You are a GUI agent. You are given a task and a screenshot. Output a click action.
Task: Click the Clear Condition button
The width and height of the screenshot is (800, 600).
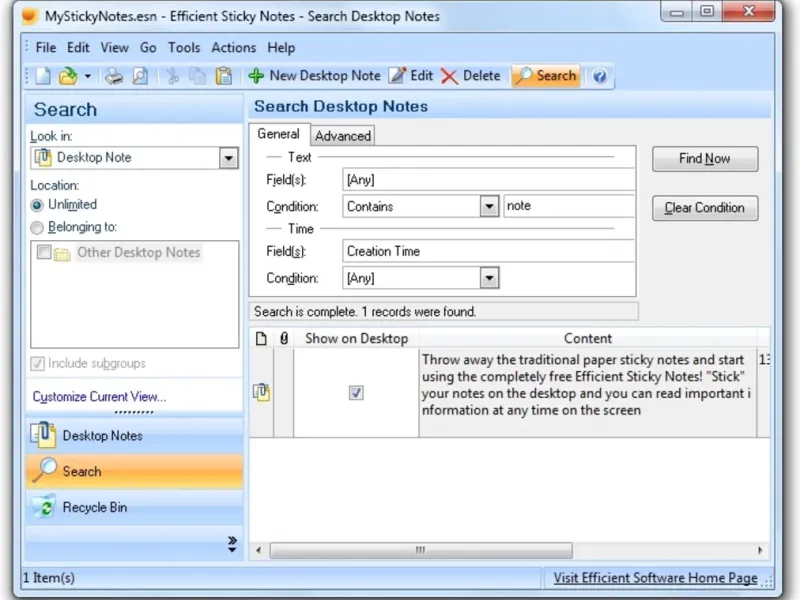pos(705,208)
